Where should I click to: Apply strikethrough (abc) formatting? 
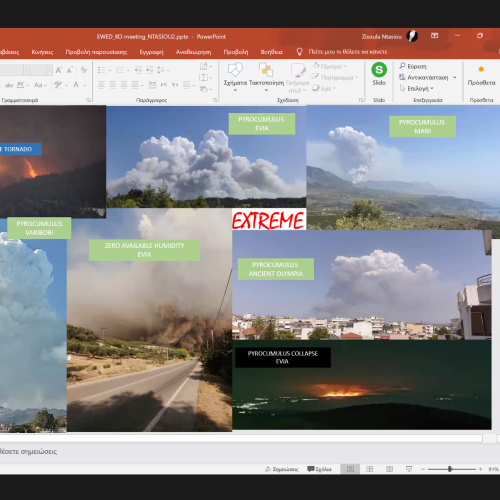click(x=9, y=85)
